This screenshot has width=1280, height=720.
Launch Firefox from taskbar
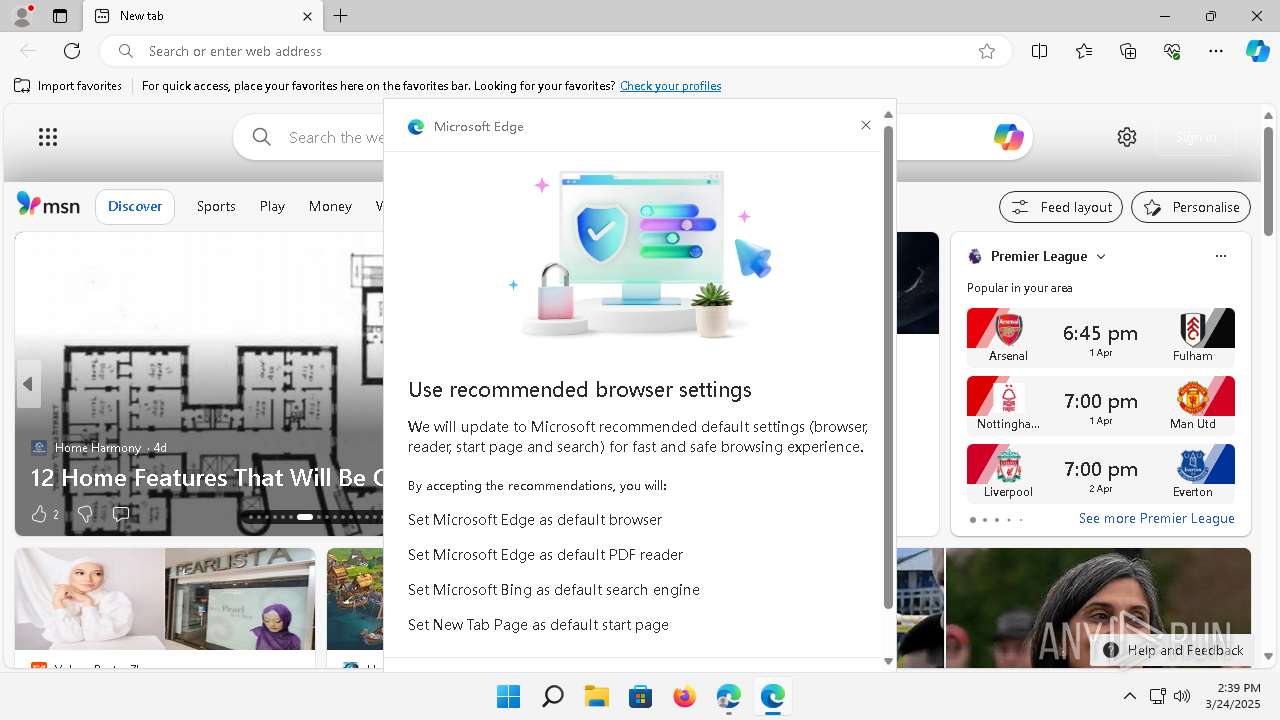[x=684, y=696]
